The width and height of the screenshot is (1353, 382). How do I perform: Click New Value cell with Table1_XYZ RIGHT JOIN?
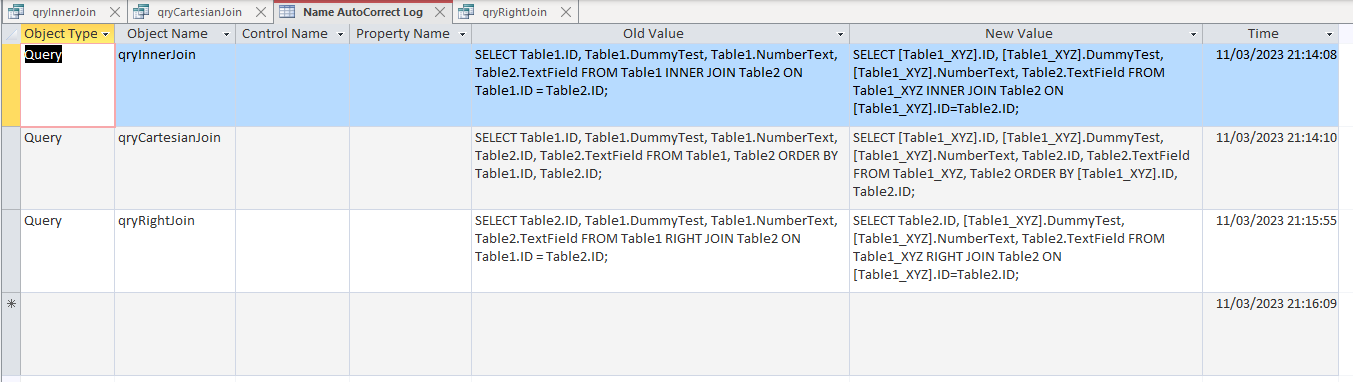tap(1026, 251)
